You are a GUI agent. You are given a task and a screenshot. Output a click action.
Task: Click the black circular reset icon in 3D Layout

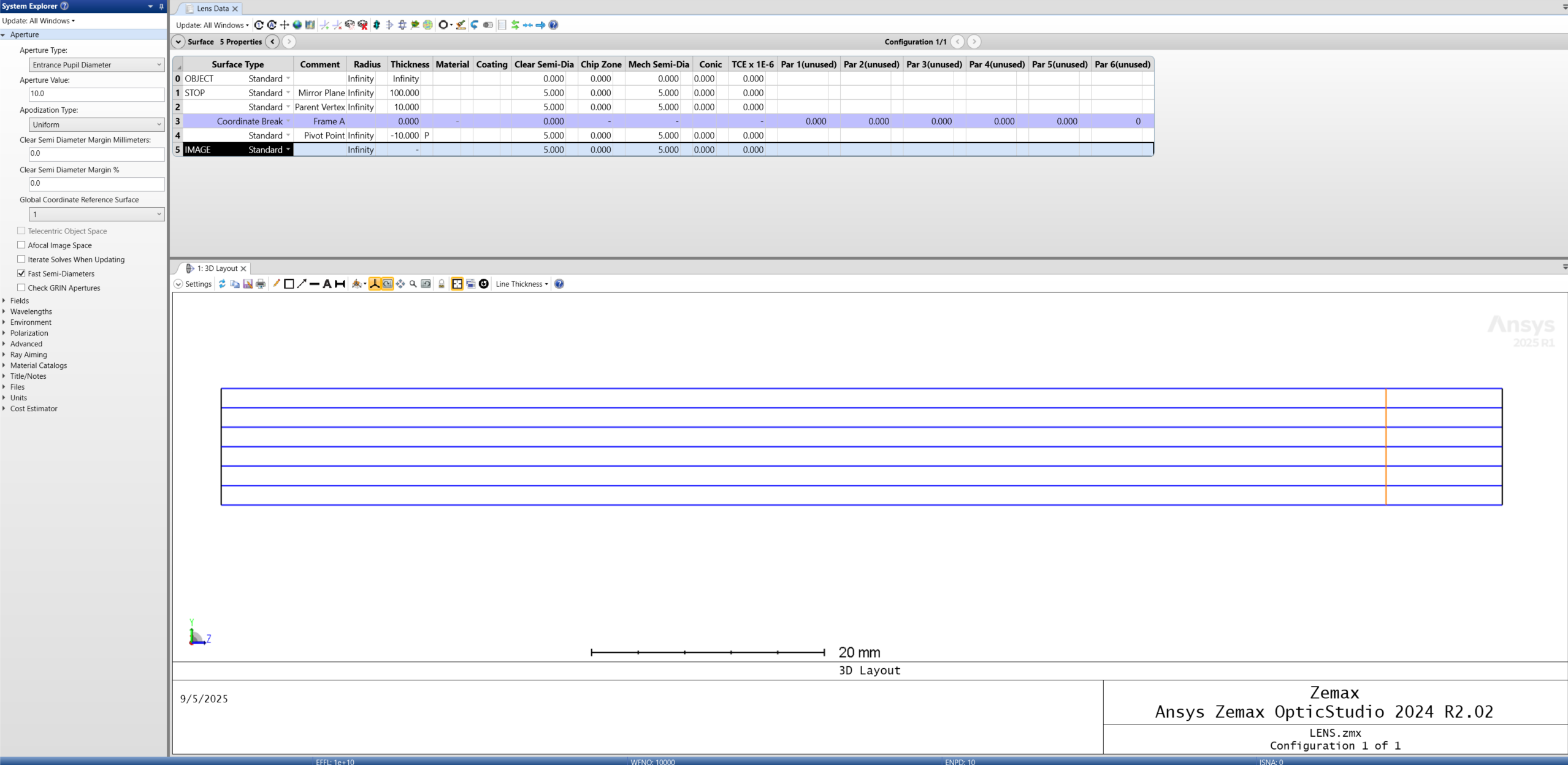click(484, 284)
